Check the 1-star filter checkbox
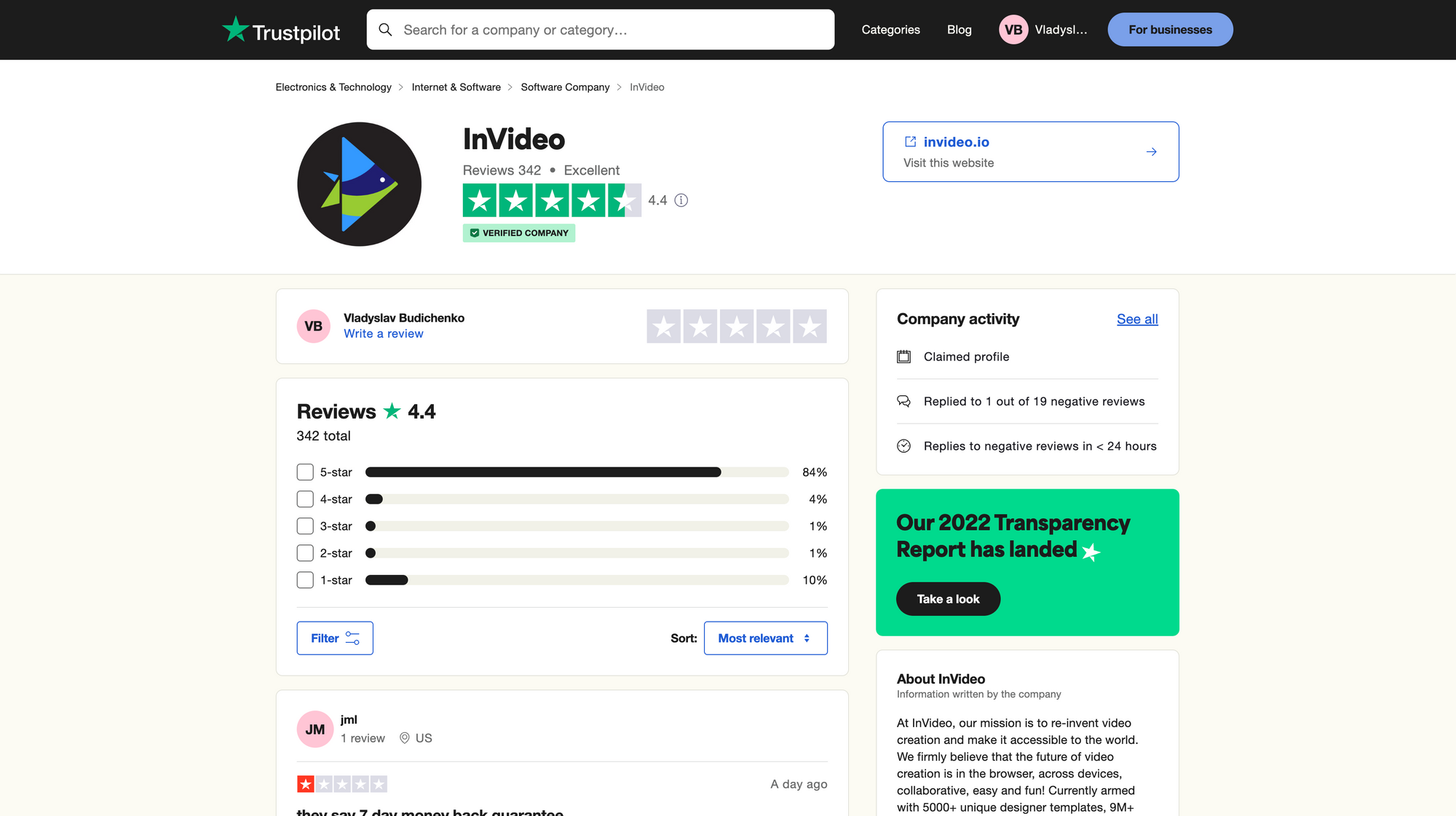Viewport: 1456px width, 816px height. click(x=305, y=580)
